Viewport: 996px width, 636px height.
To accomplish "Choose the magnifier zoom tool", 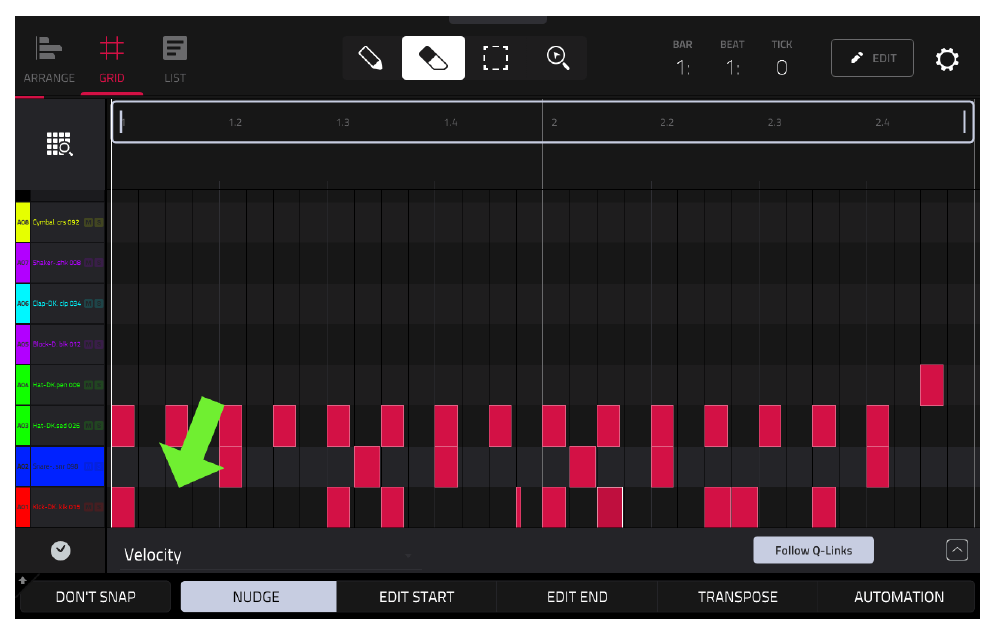I will [x=557, y=58].
